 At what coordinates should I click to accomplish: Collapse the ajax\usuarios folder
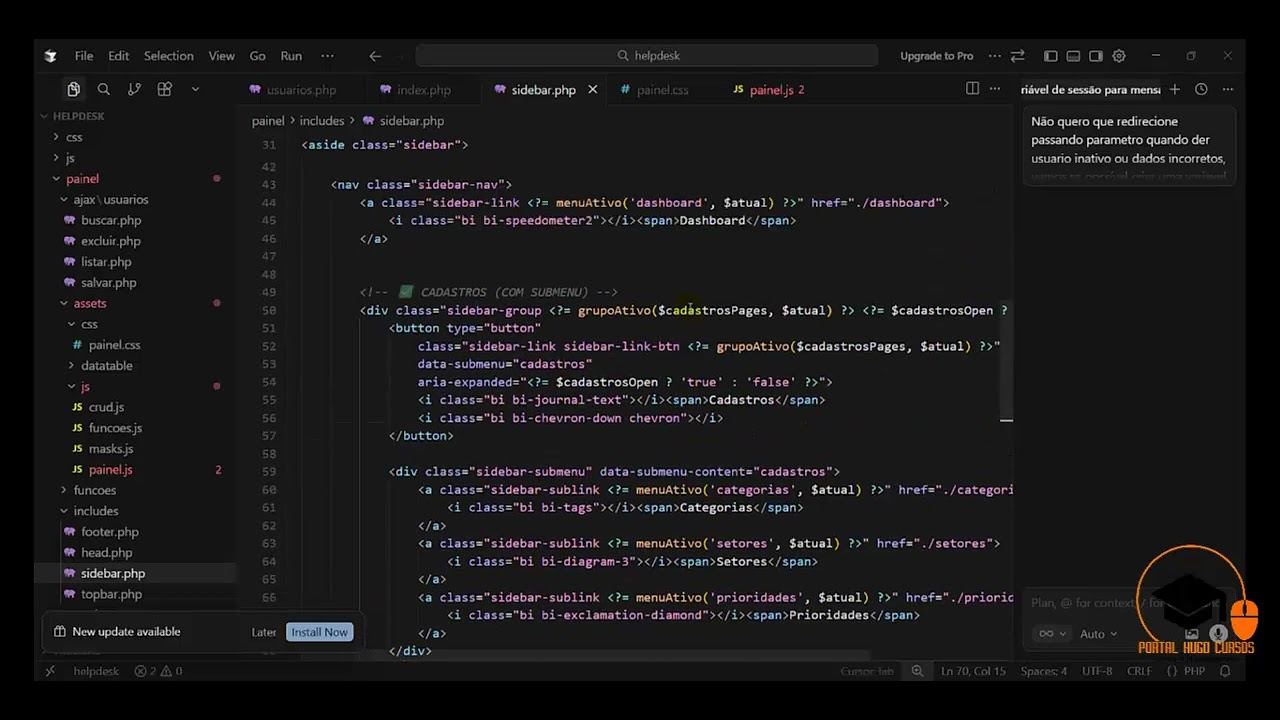[x=110, y=200]
